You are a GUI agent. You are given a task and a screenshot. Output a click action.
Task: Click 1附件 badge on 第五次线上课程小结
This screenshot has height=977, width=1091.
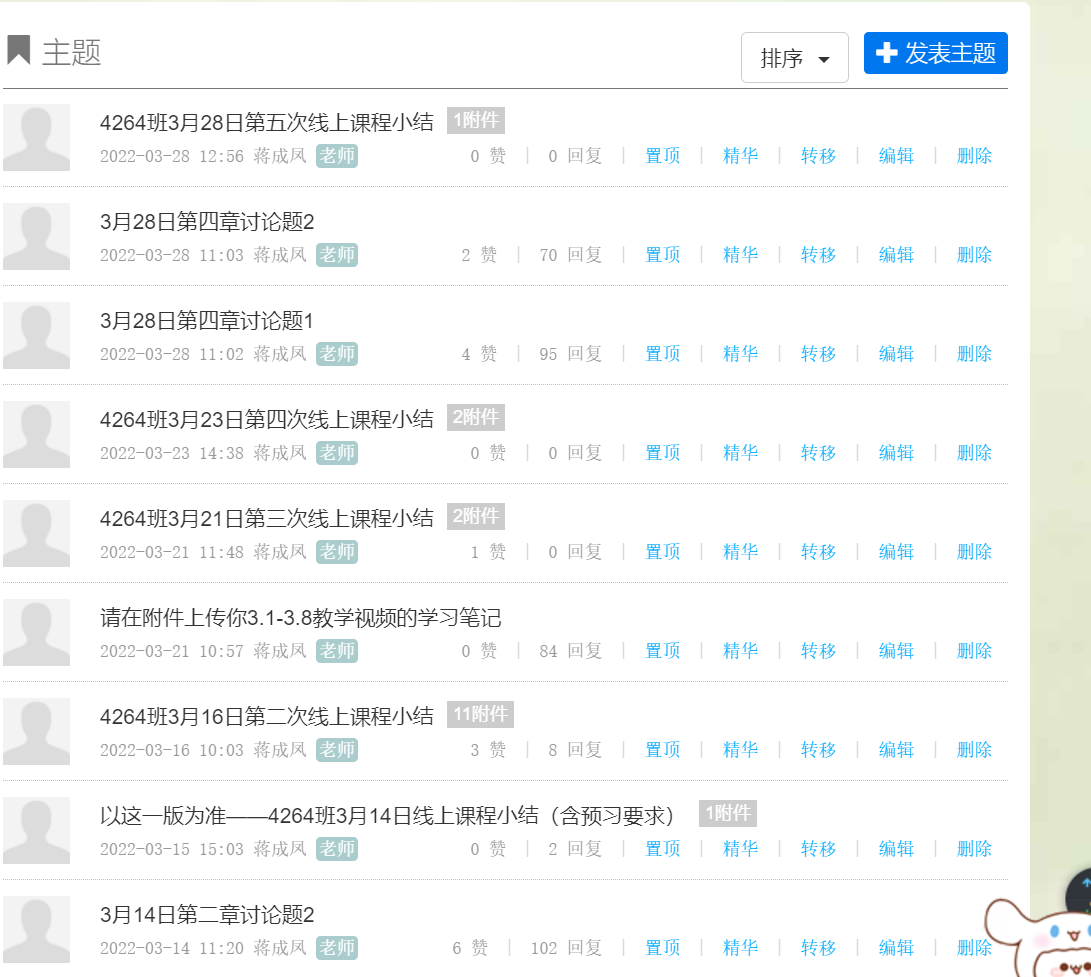(x=475, y=121)
